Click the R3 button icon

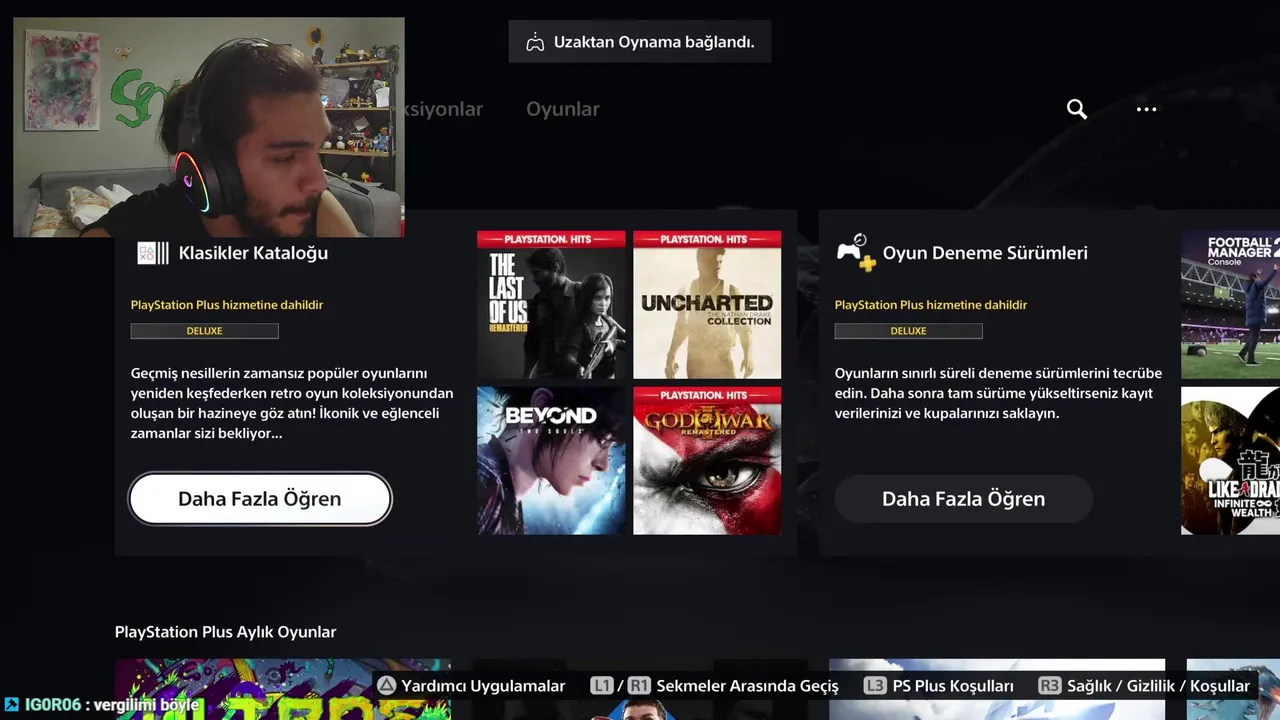tap(1050, 686)
